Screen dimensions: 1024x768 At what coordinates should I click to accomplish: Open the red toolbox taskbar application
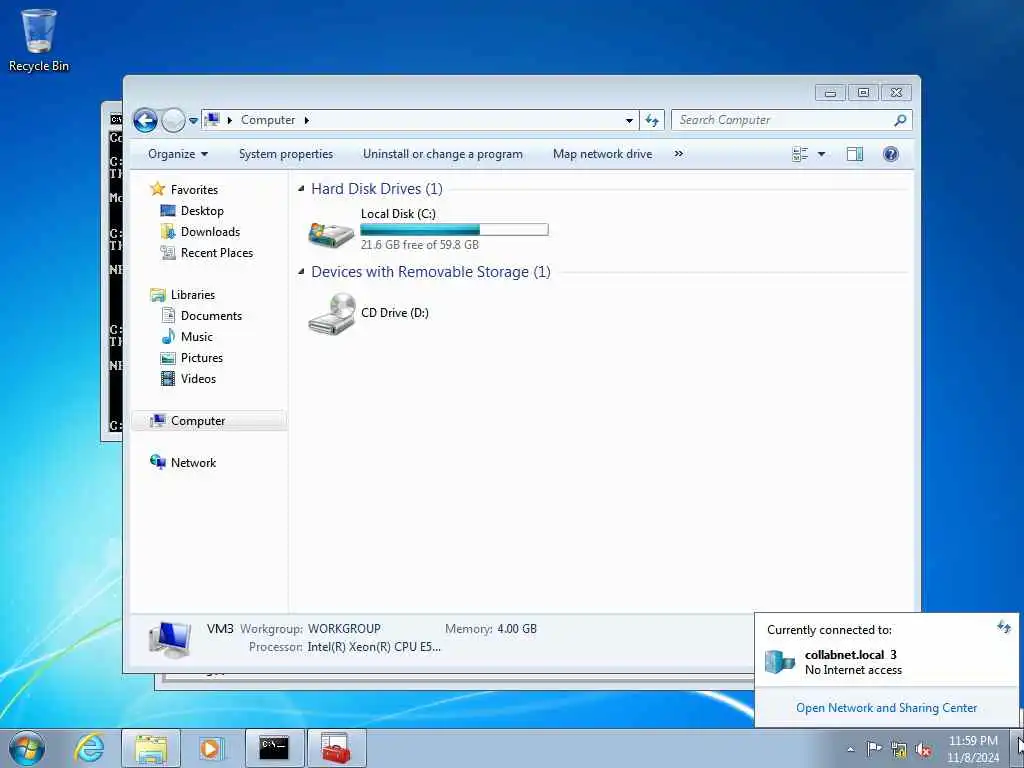pyautogui.click(x=336, y=748)
